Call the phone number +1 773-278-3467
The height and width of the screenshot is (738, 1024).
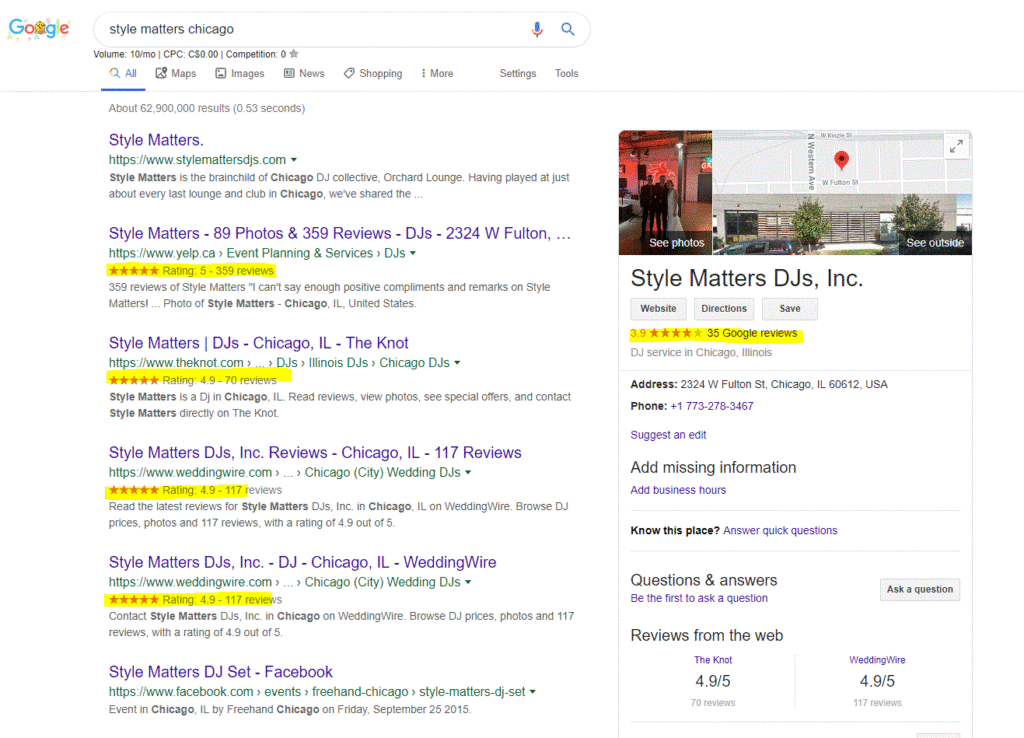[x=712, y=406]
